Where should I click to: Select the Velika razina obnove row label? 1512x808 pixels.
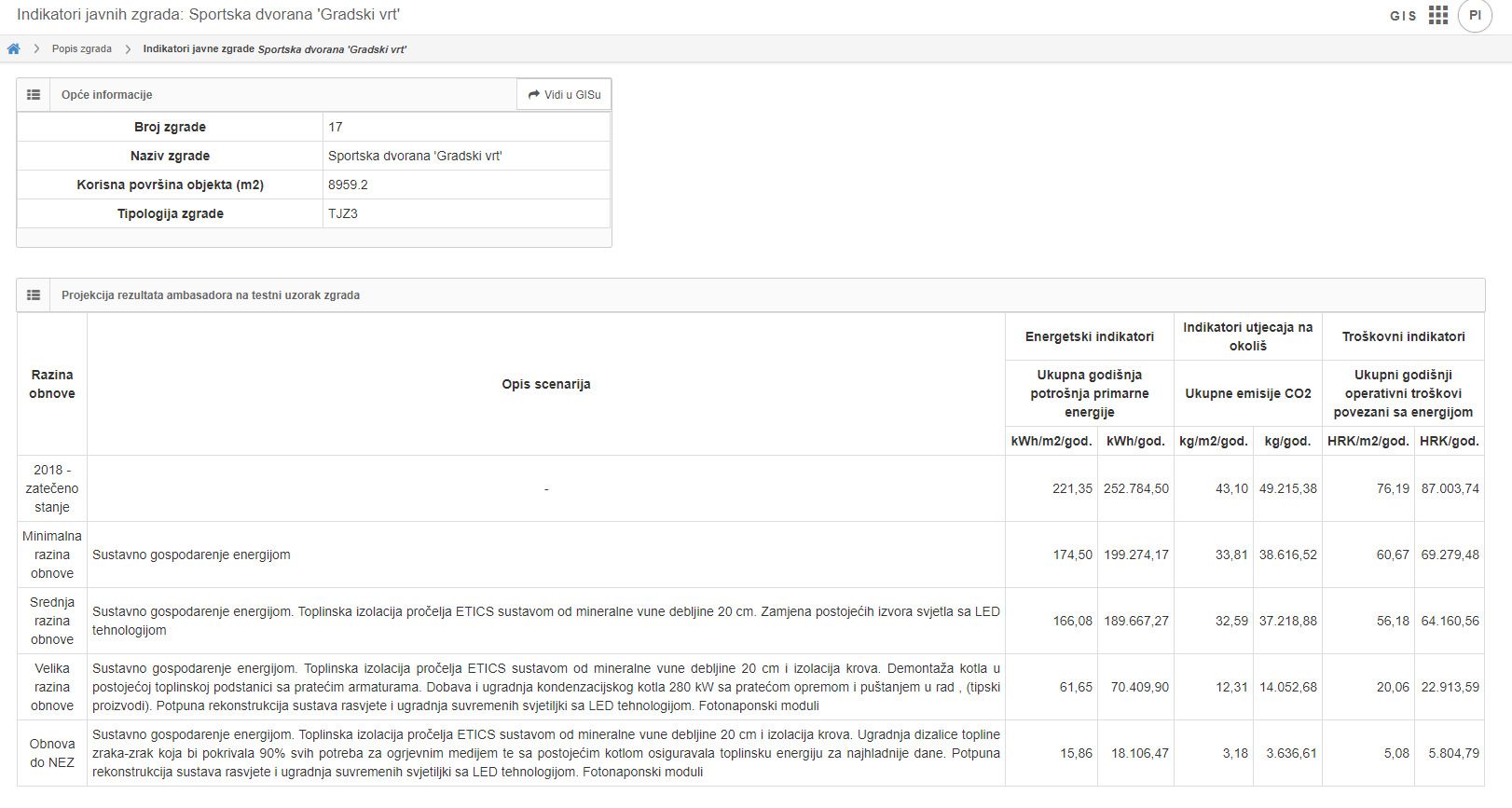[x=51, y=687]
